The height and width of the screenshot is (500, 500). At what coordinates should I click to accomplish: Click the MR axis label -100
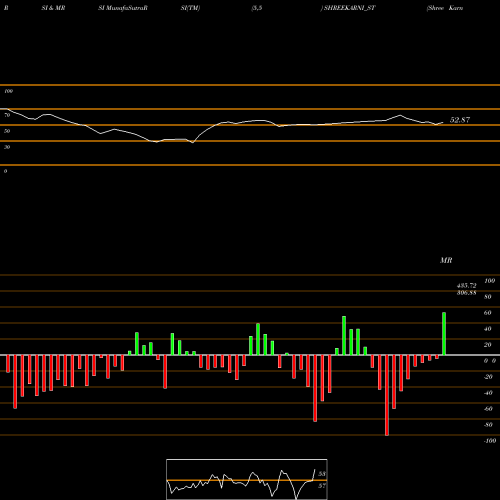pos(490,441)
